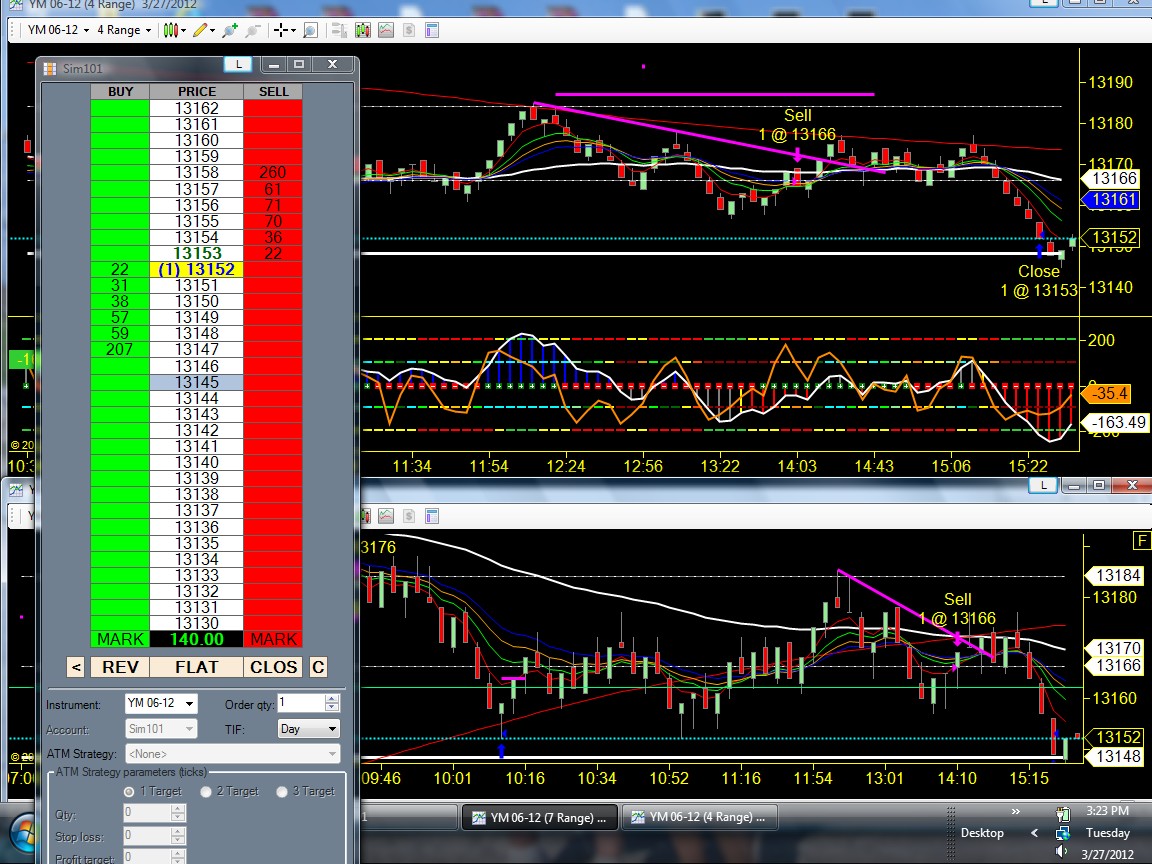Open properties icon in 7 Range chart toolbar

coord(432,516)
